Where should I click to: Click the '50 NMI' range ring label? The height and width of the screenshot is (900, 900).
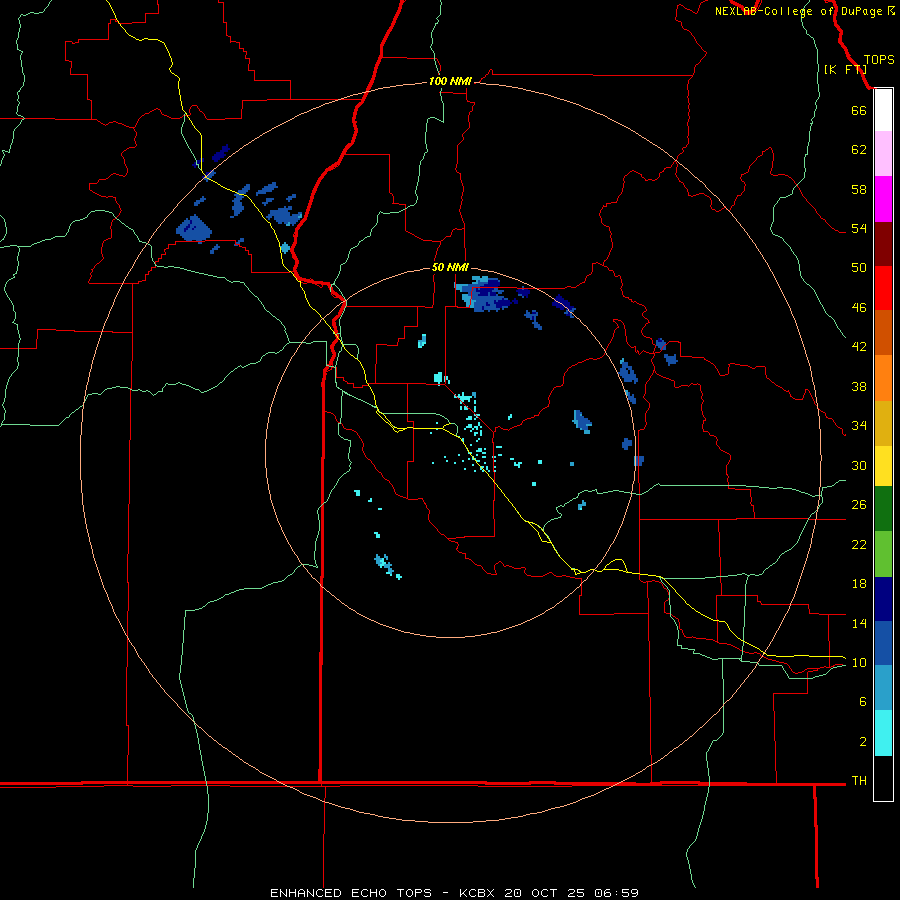click(x=450, y=267)
